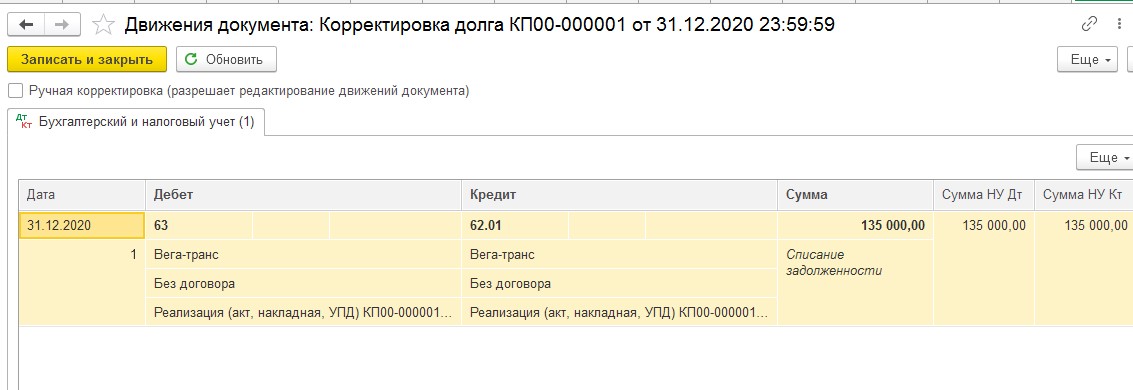Enable the Ручная корректировка checkbox
Screen dimensions: 1133x390
click(14, 91)
